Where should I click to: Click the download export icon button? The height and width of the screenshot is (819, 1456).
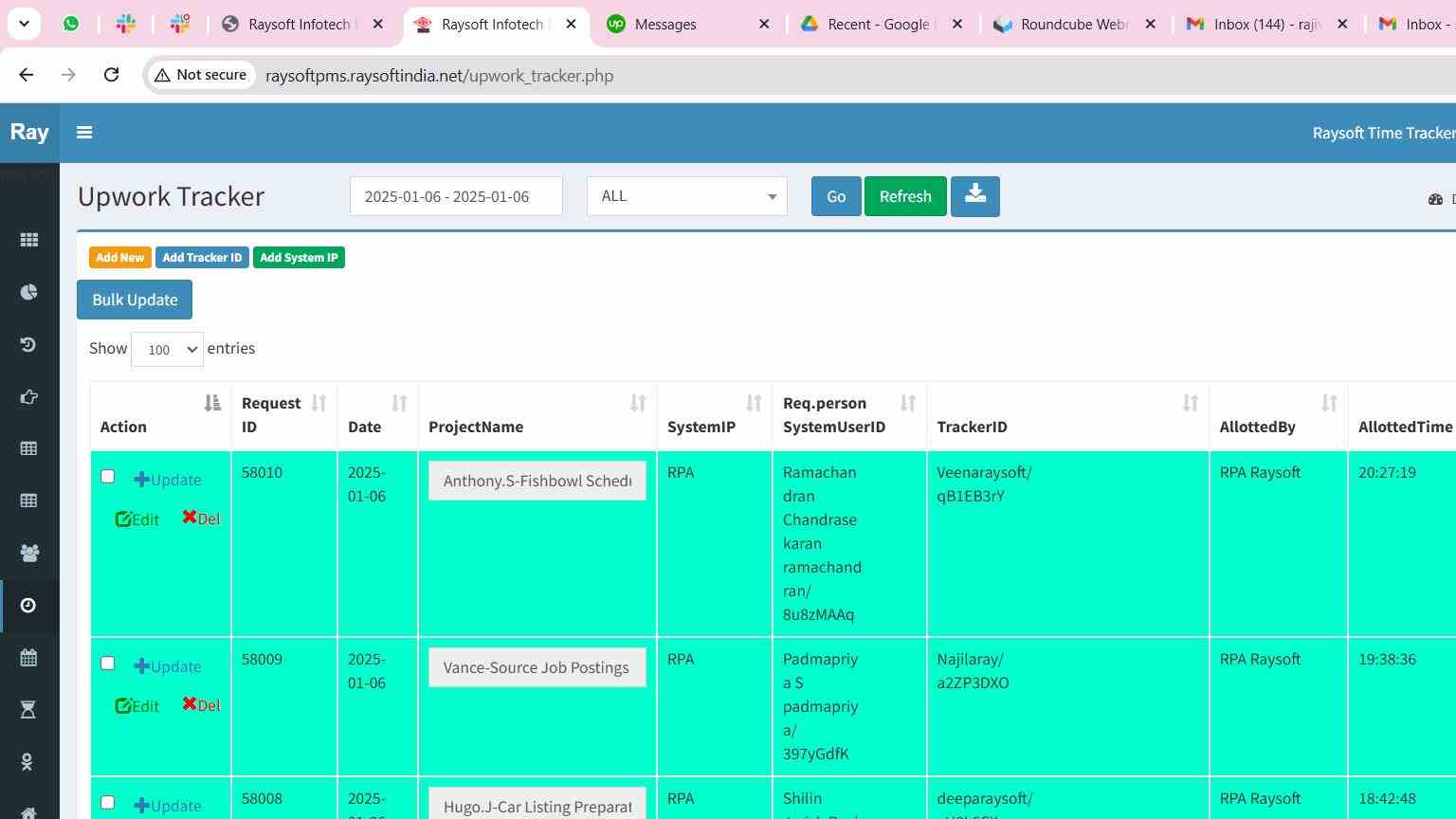(x=974, y=196)
